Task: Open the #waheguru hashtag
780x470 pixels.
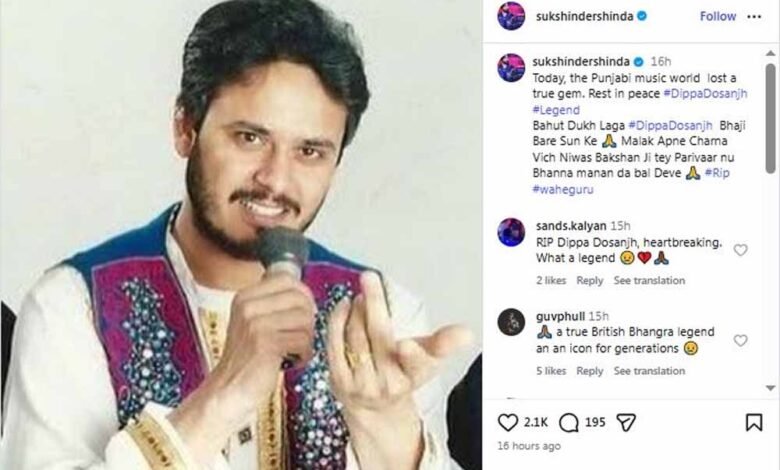Action: [563, 189]
